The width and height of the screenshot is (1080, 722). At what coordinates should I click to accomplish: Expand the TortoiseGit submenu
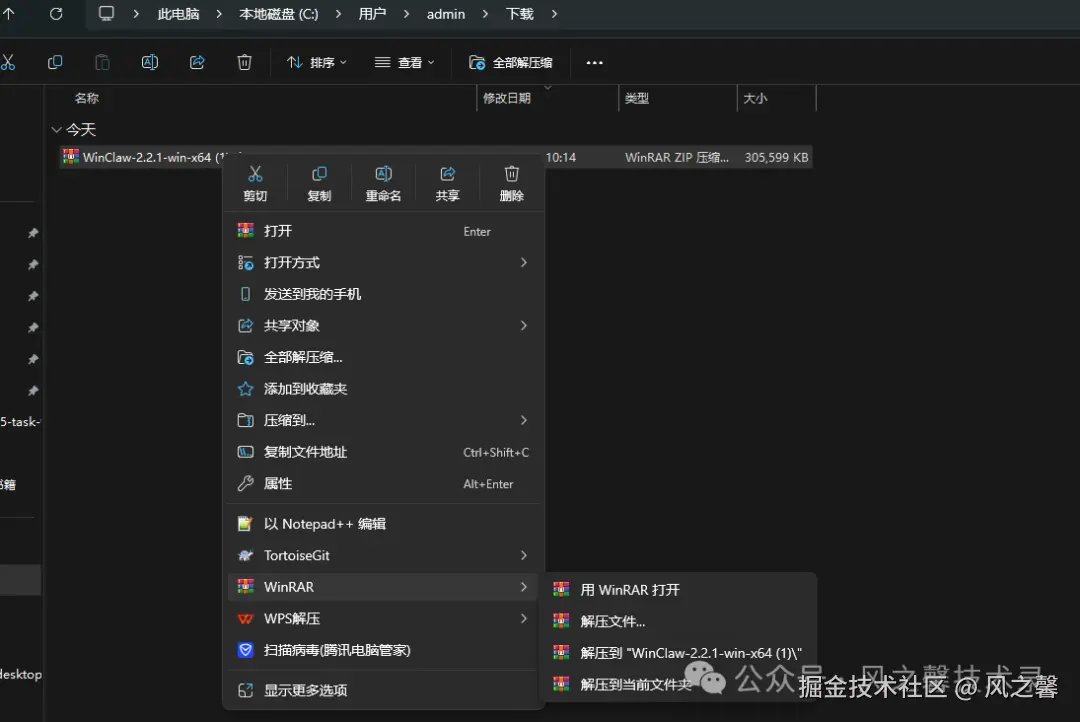[x=383, y=555]
